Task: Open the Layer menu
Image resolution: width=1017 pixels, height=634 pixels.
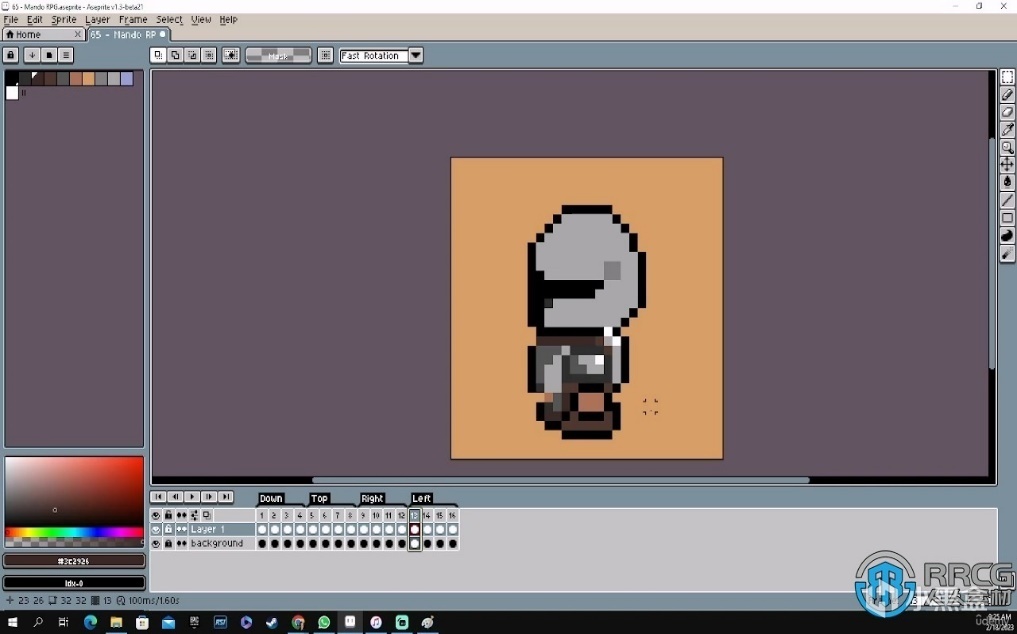Action: pos(97,19)
